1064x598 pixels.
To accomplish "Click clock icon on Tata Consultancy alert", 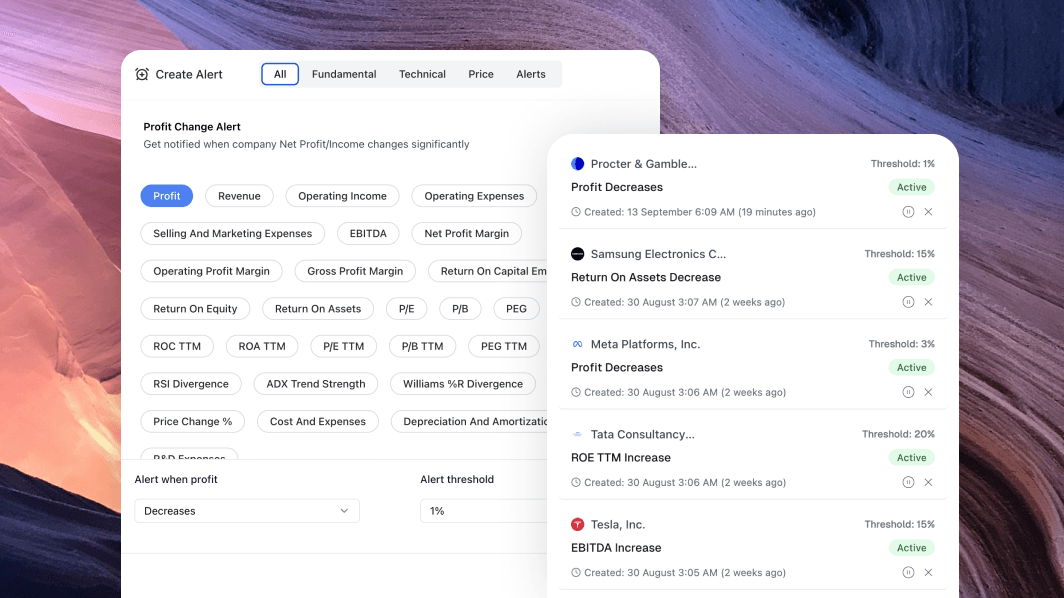I will tap(576, 483).
